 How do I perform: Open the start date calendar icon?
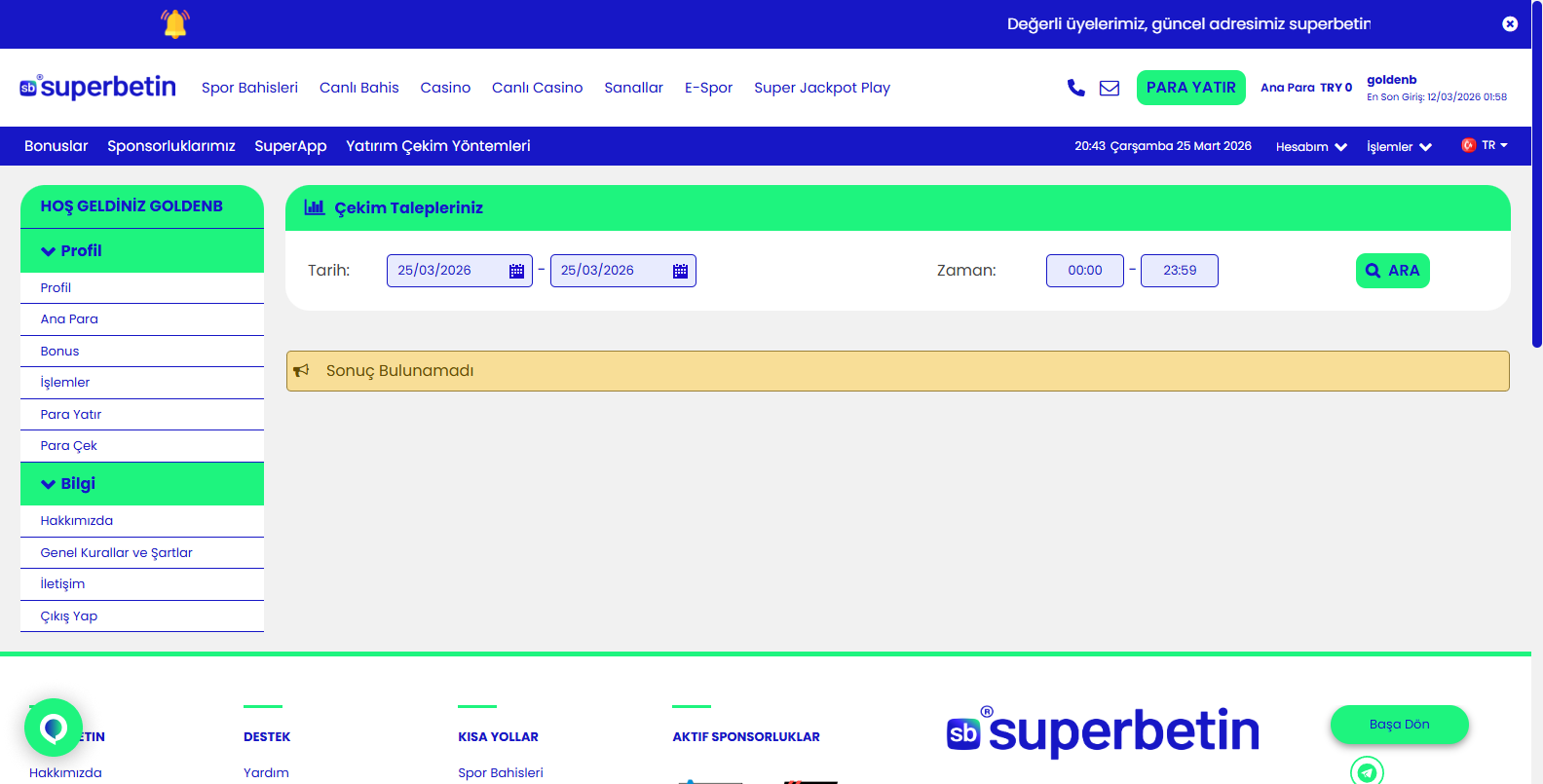[x=516, y=271]
